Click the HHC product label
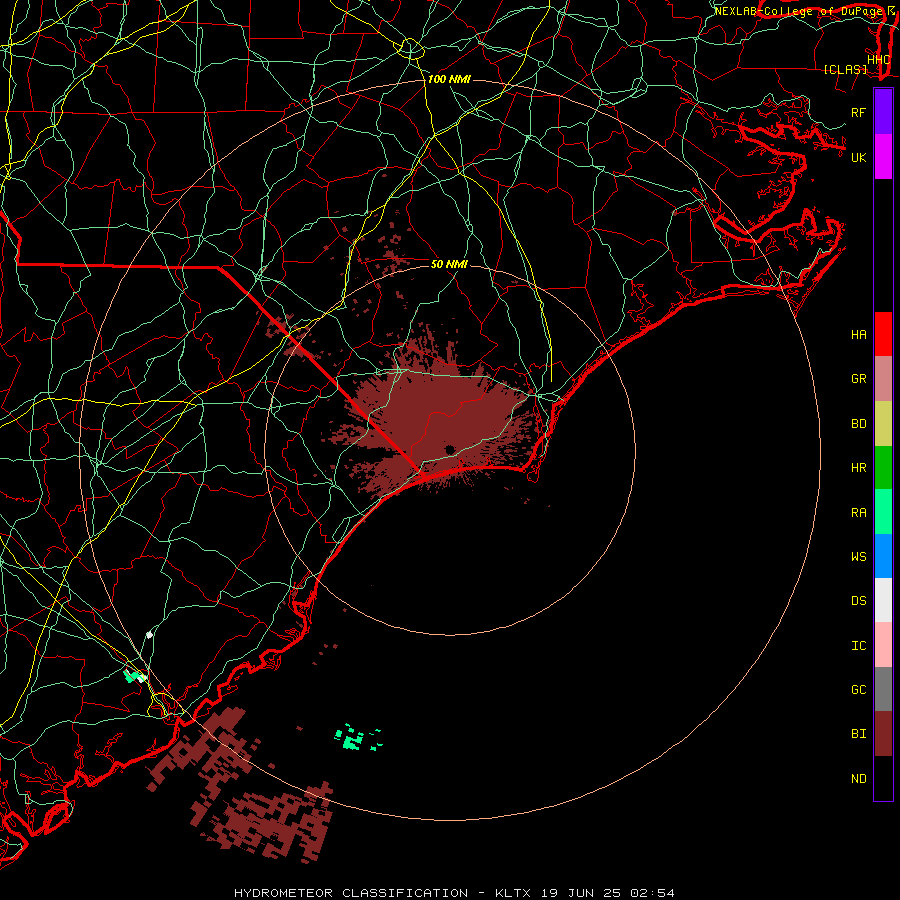The image size is (900, 900). pyautogui.click(x=878, y=60)
